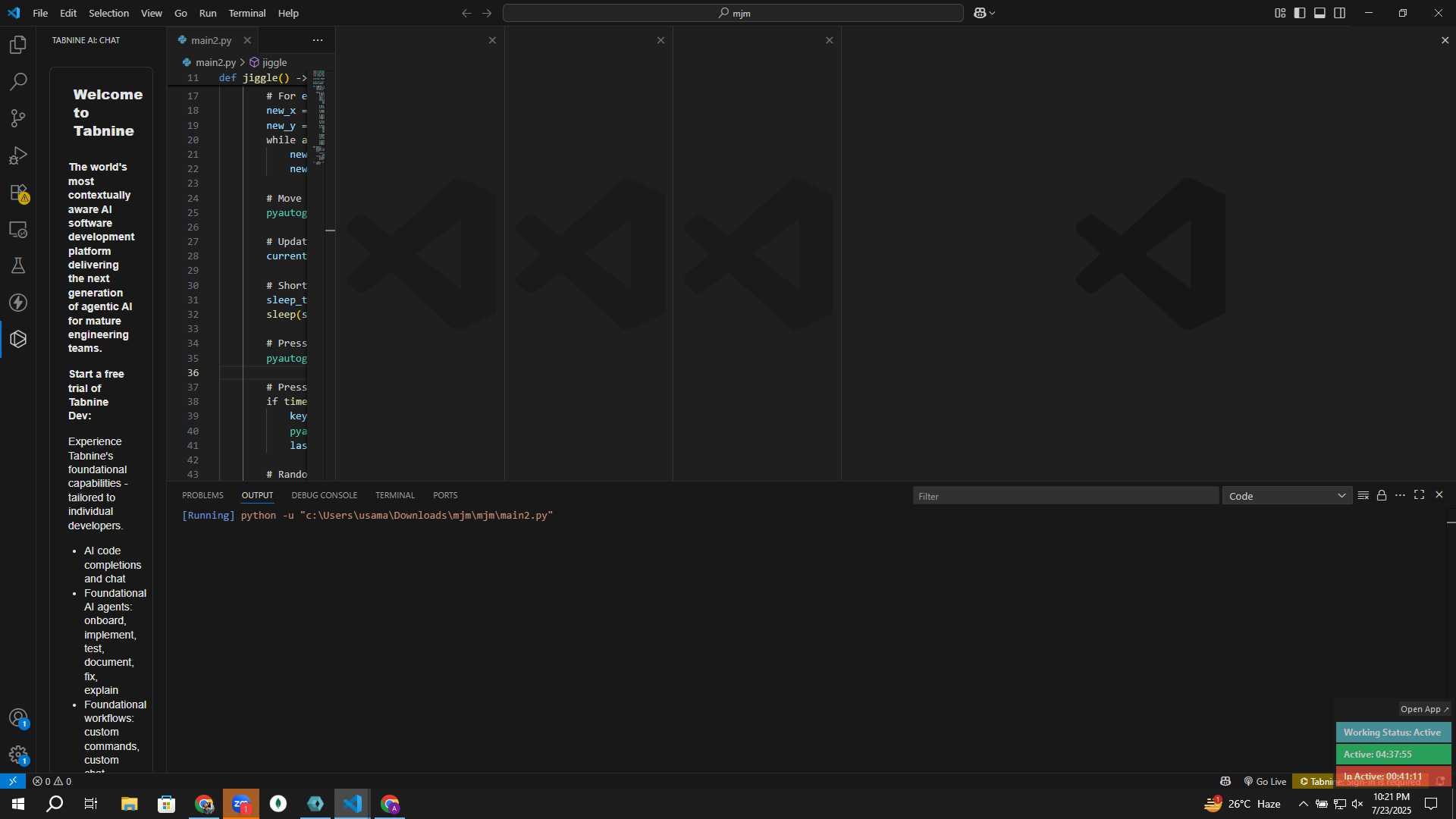1456x819 pixels.
Task: Close the main2.py tab
Action: [247, 40]
